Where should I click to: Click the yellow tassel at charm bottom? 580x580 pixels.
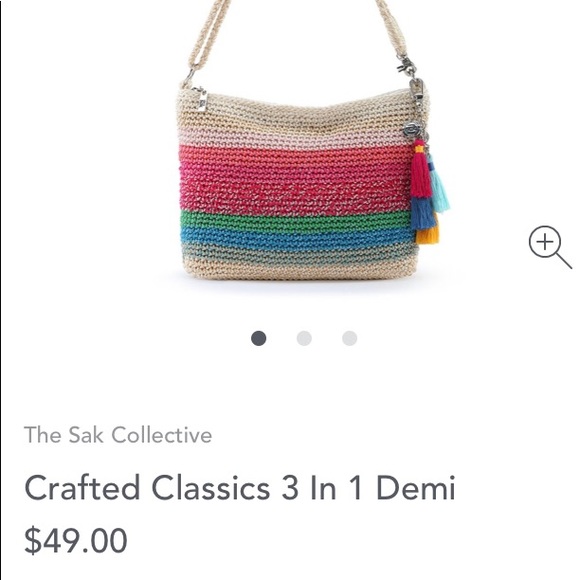[x=428, y=235]
